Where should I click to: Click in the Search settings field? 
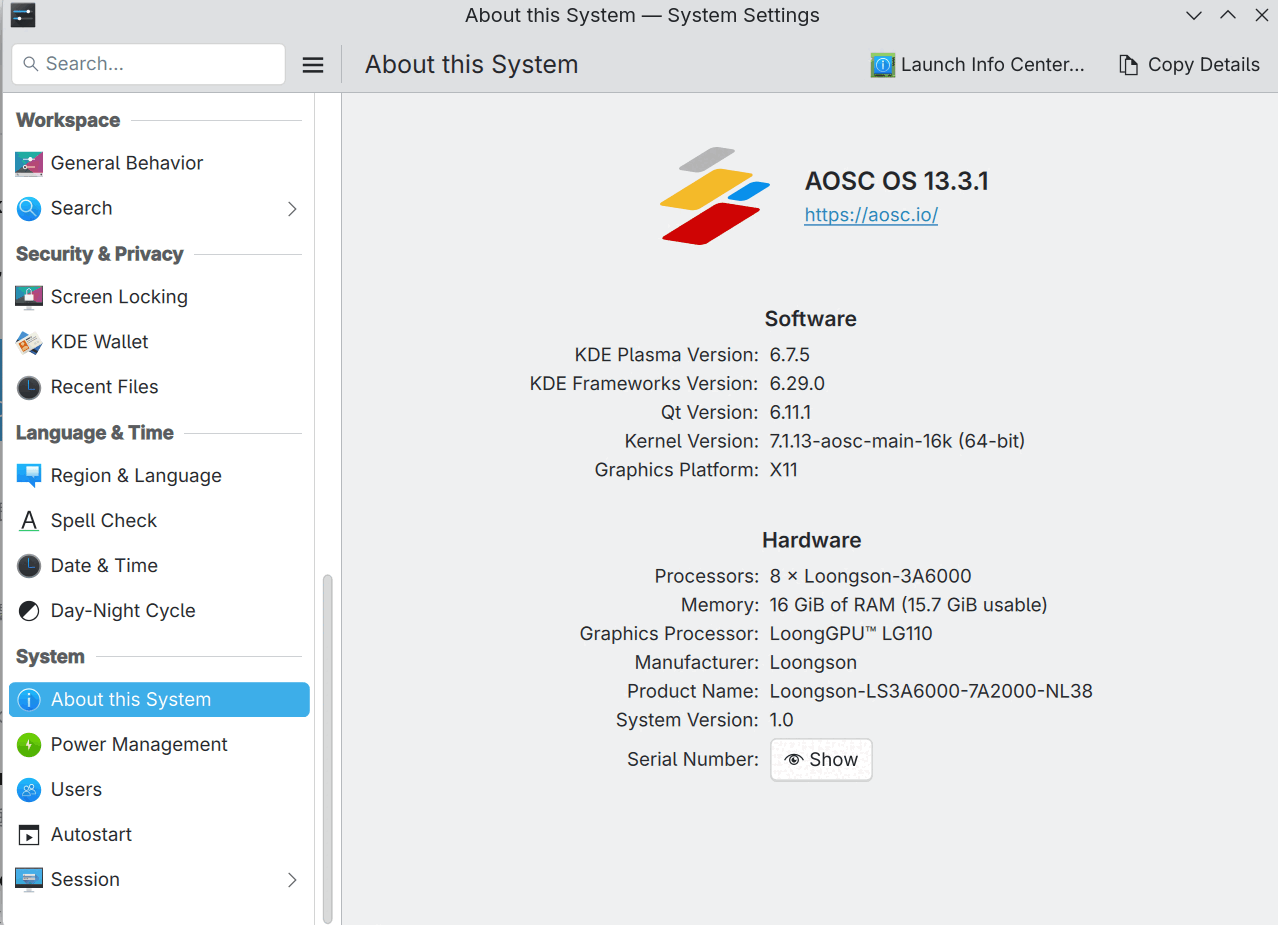pyautogui.click(x=148, y=64)
